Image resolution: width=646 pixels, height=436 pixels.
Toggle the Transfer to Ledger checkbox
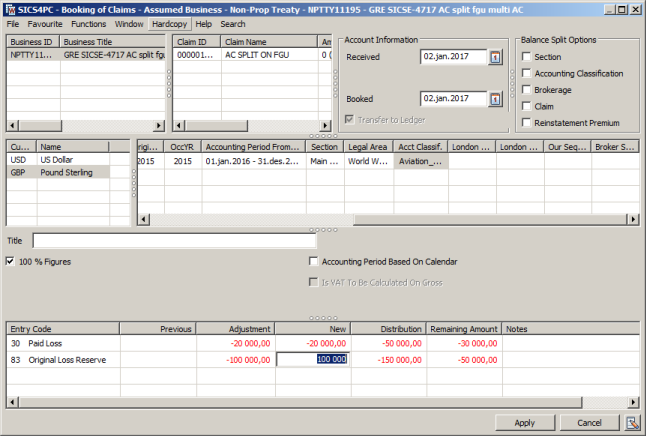tap(349, 120)
